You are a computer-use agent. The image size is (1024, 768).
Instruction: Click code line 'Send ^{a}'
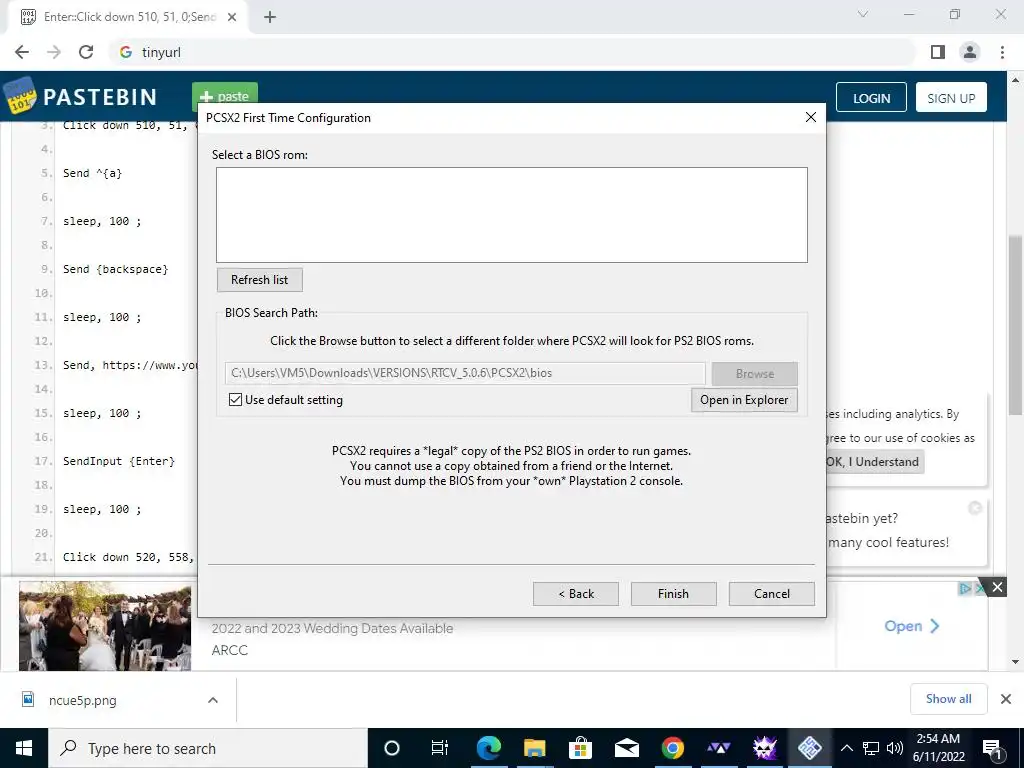[93, 173]
